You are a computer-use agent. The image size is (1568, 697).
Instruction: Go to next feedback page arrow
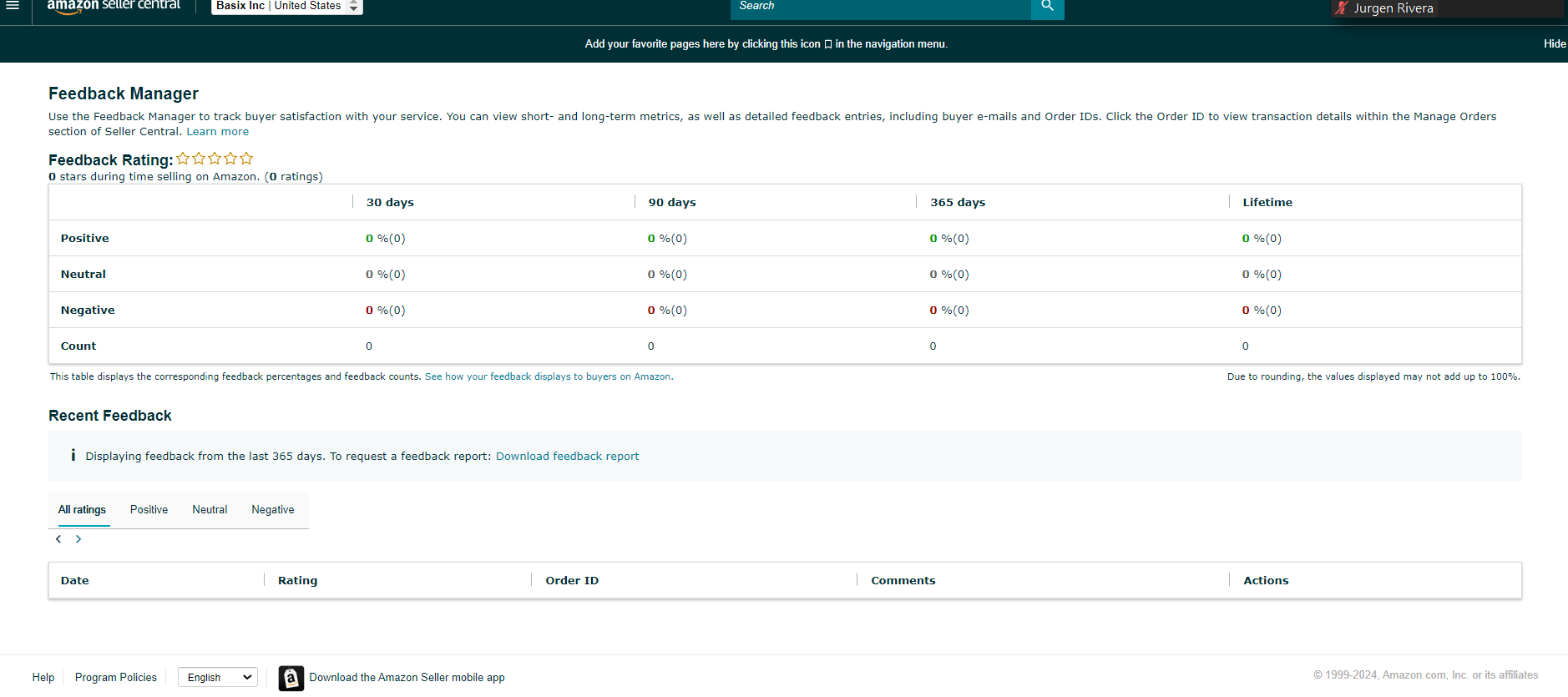[78, 539]
